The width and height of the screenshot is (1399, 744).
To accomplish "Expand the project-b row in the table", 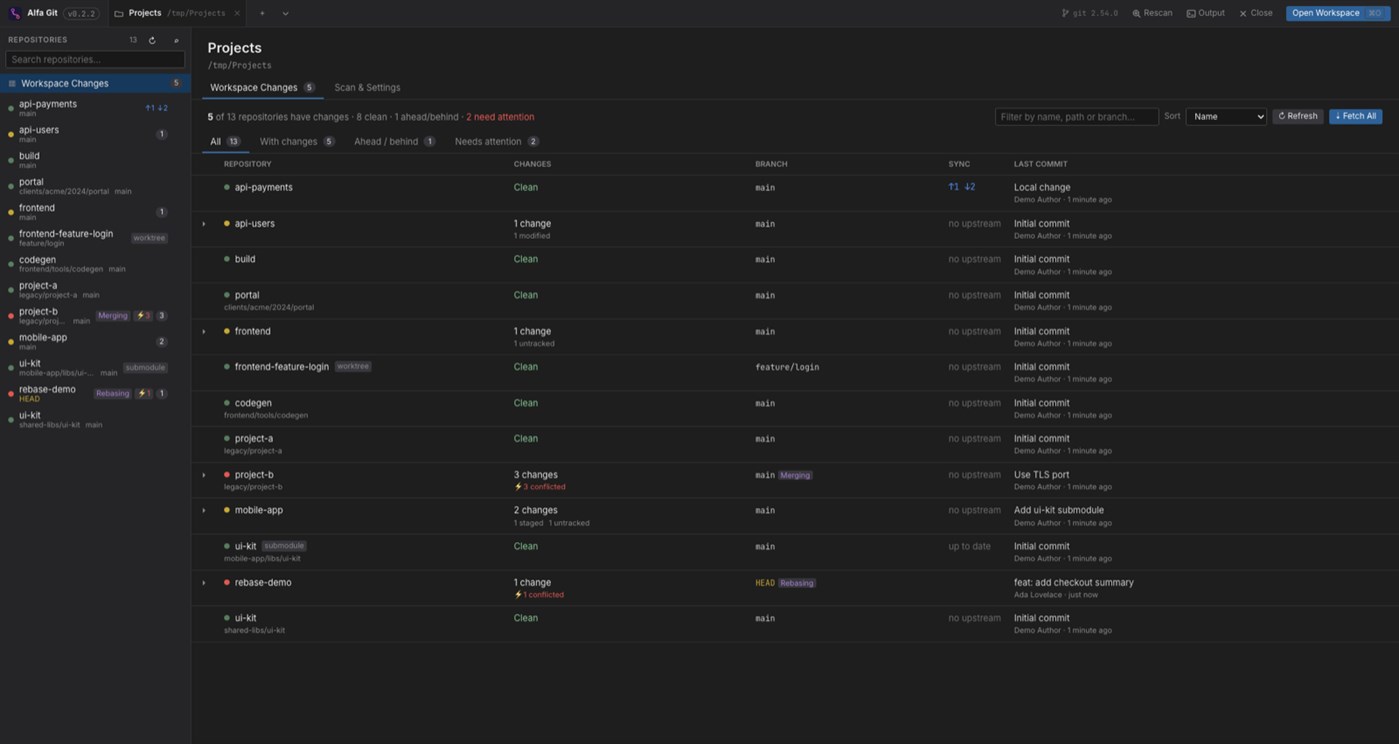I will click(204, 476).
